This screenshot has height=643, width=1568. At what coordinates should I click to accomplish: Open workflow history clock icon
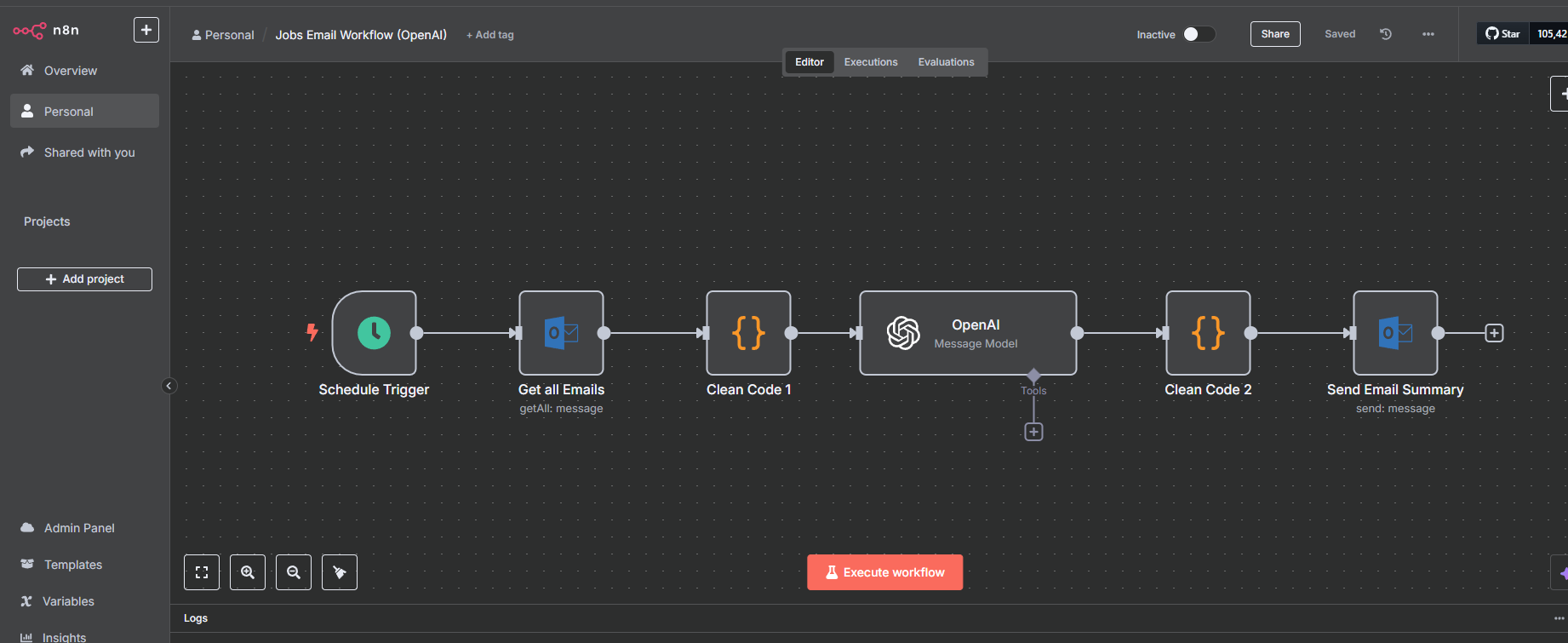pos(1386,34)
